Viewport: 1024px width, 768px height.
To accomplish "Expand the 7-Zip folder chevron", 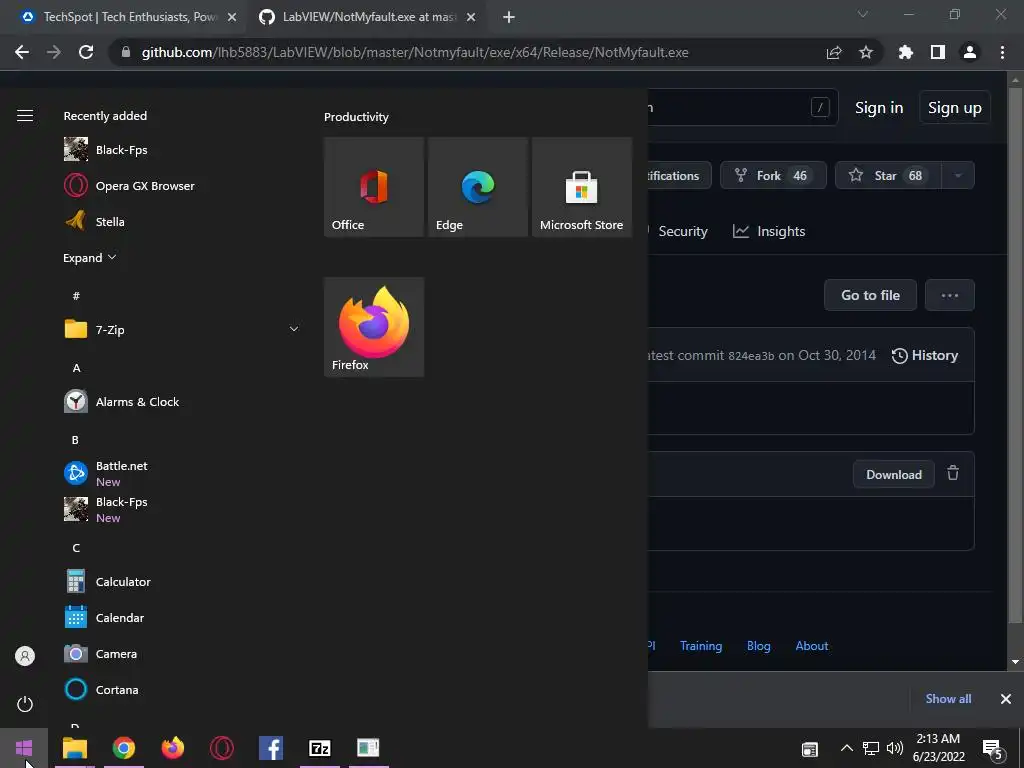I will (294, 329).
